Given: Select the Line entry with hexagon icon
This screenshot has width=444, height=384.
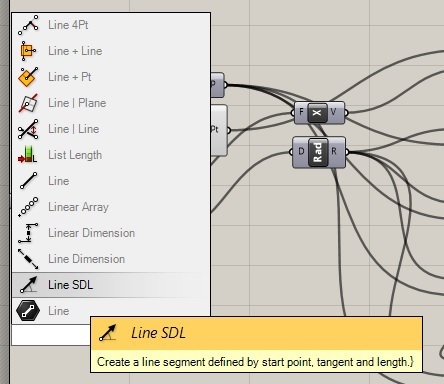Looking at the screenshot, I should pos(111,311).
